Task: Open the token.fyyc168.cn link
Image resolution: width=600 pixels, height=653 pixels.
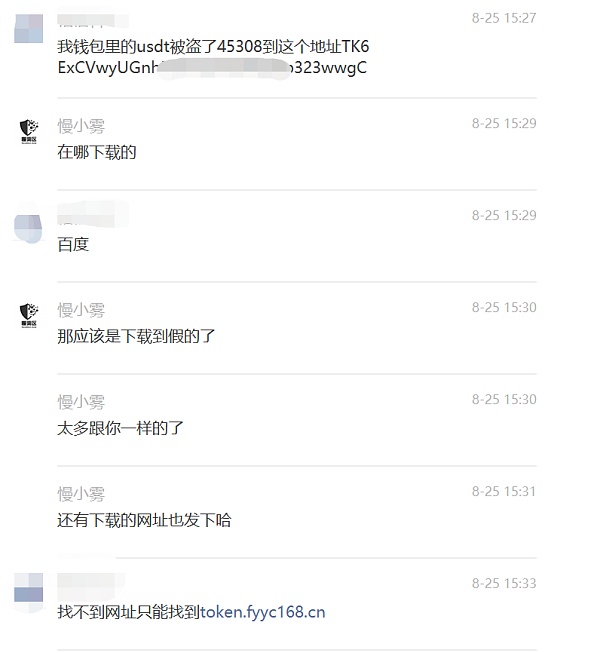Action: (262, 612)
